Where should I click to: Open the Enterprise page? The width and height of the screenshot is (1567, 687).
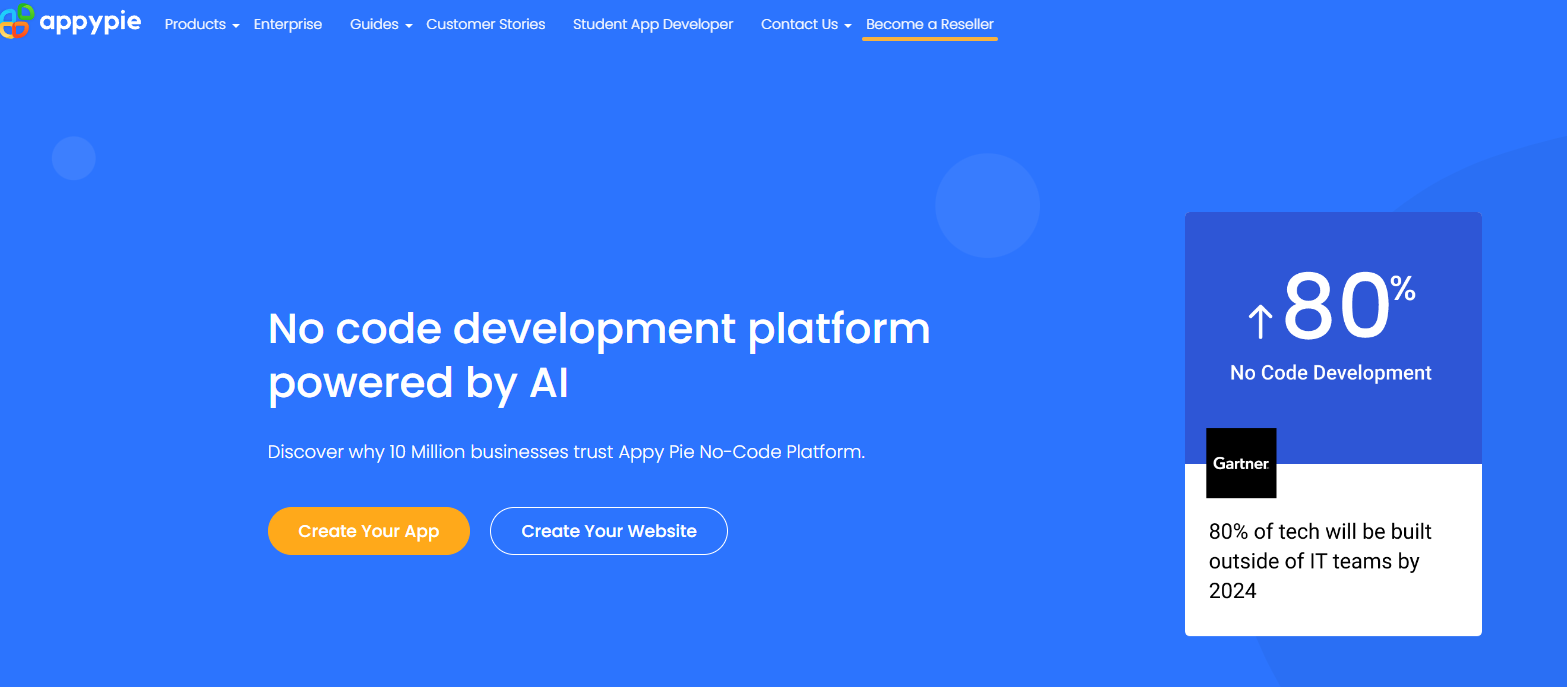(x=288, y=24)
